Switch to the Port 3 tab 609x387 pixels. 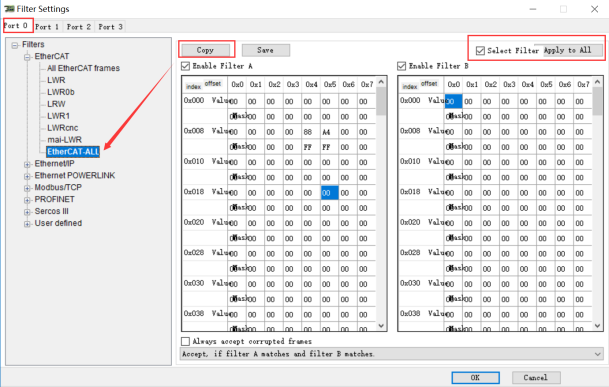coord(110,27)
